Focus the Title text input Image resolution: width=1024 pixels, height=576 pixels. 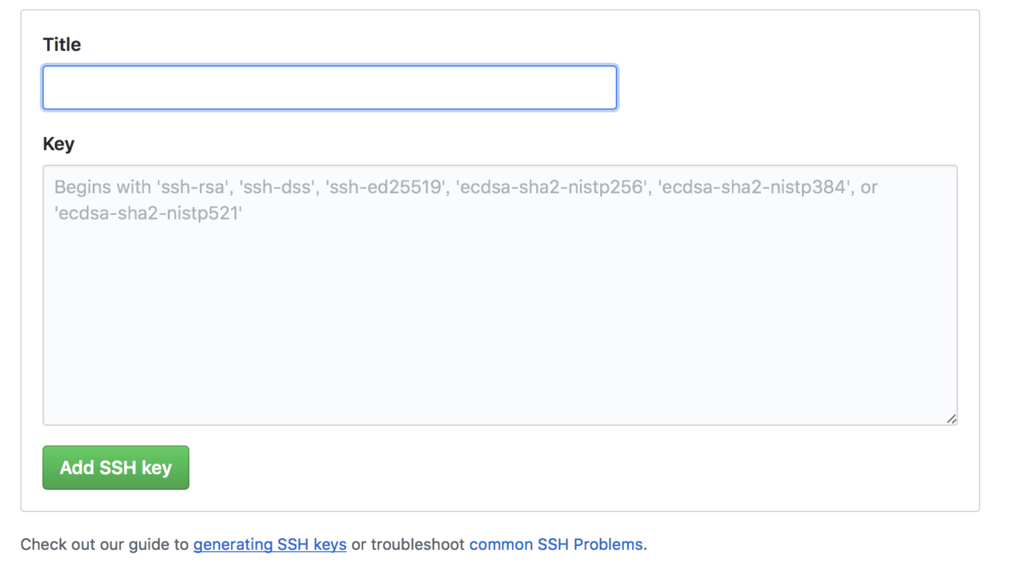pos(329,88)
